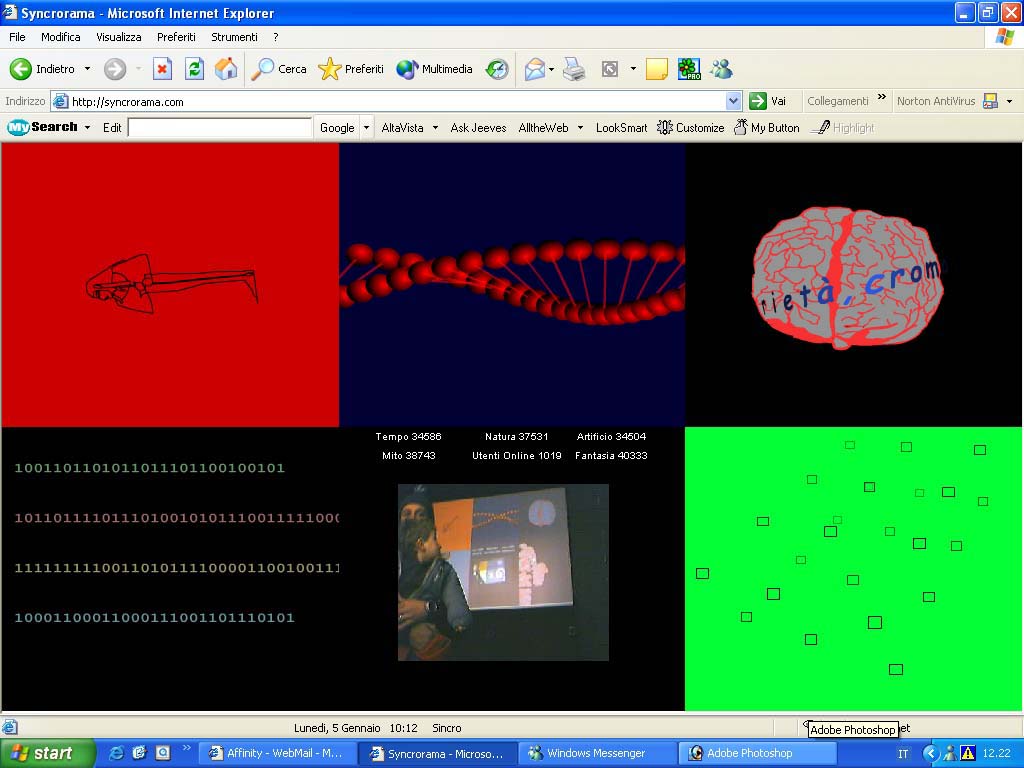Screen dimensions: 1024x768
Task: Click the webcam thumbnail image on page
Action: coord(503,572)
